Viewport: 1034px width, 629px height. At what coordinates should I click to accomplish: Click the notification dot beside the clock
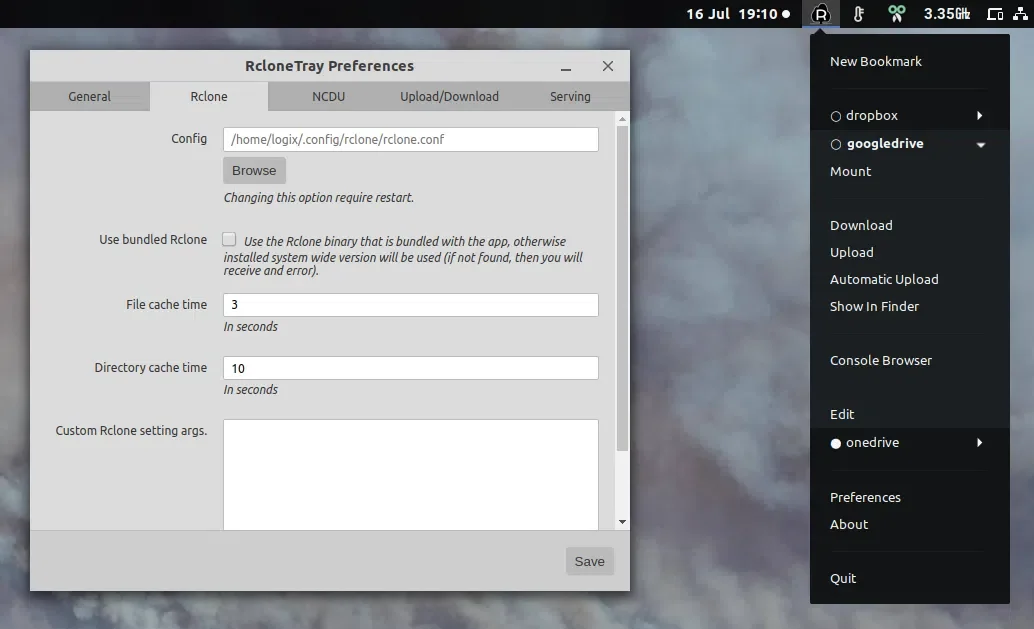[x=786, y=14]
